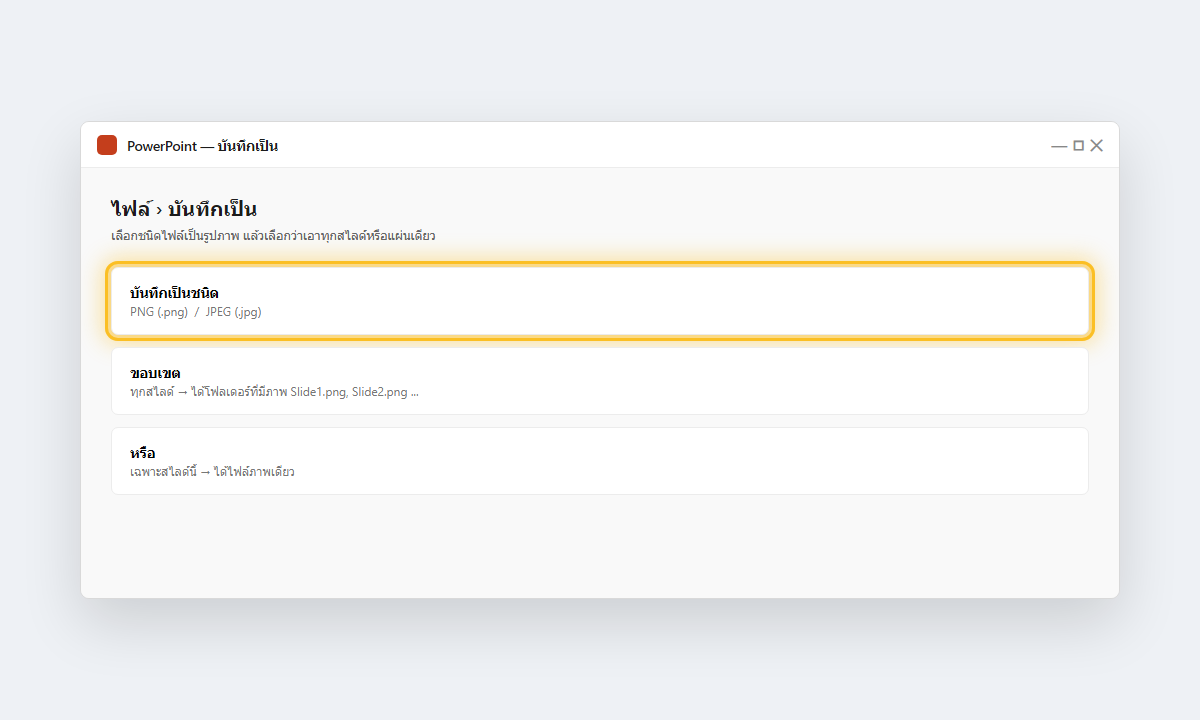Click the slash between PNG and JPEG
Screen dimensions: 1200x720
coord(197,312)
